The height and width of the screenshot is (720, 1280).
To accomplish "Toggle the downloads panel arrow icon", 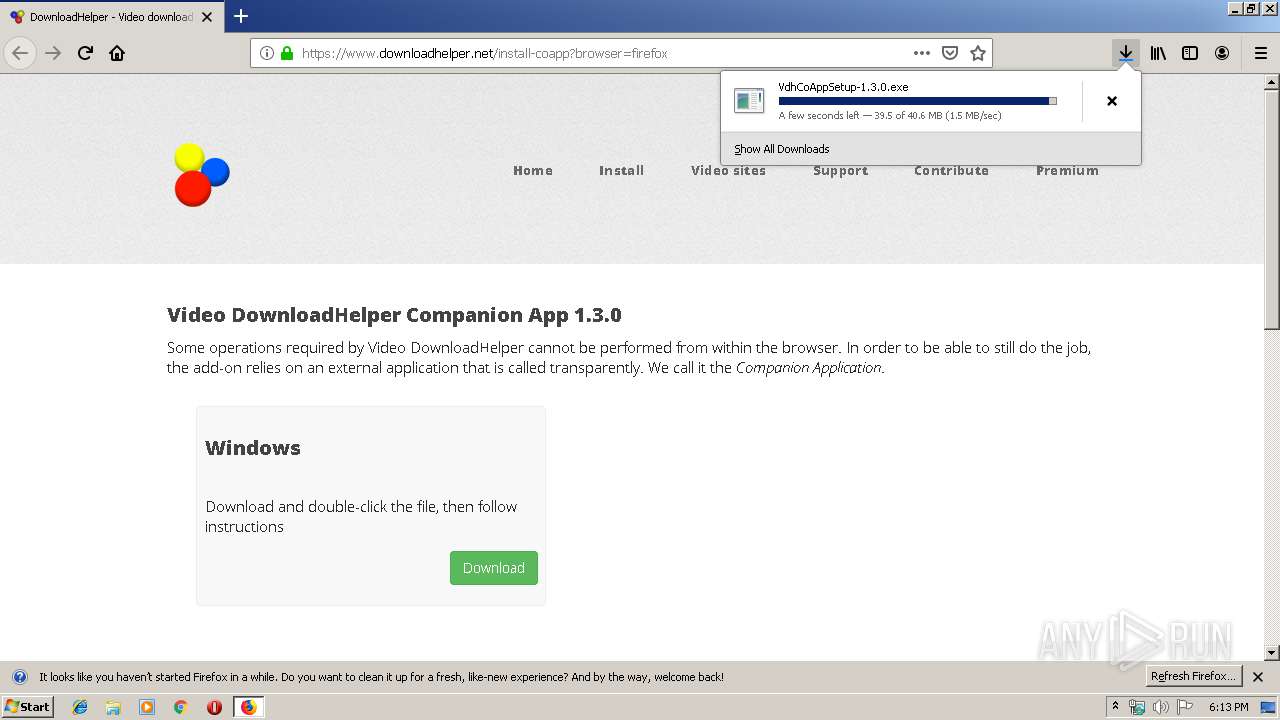I will (1126, 53).
